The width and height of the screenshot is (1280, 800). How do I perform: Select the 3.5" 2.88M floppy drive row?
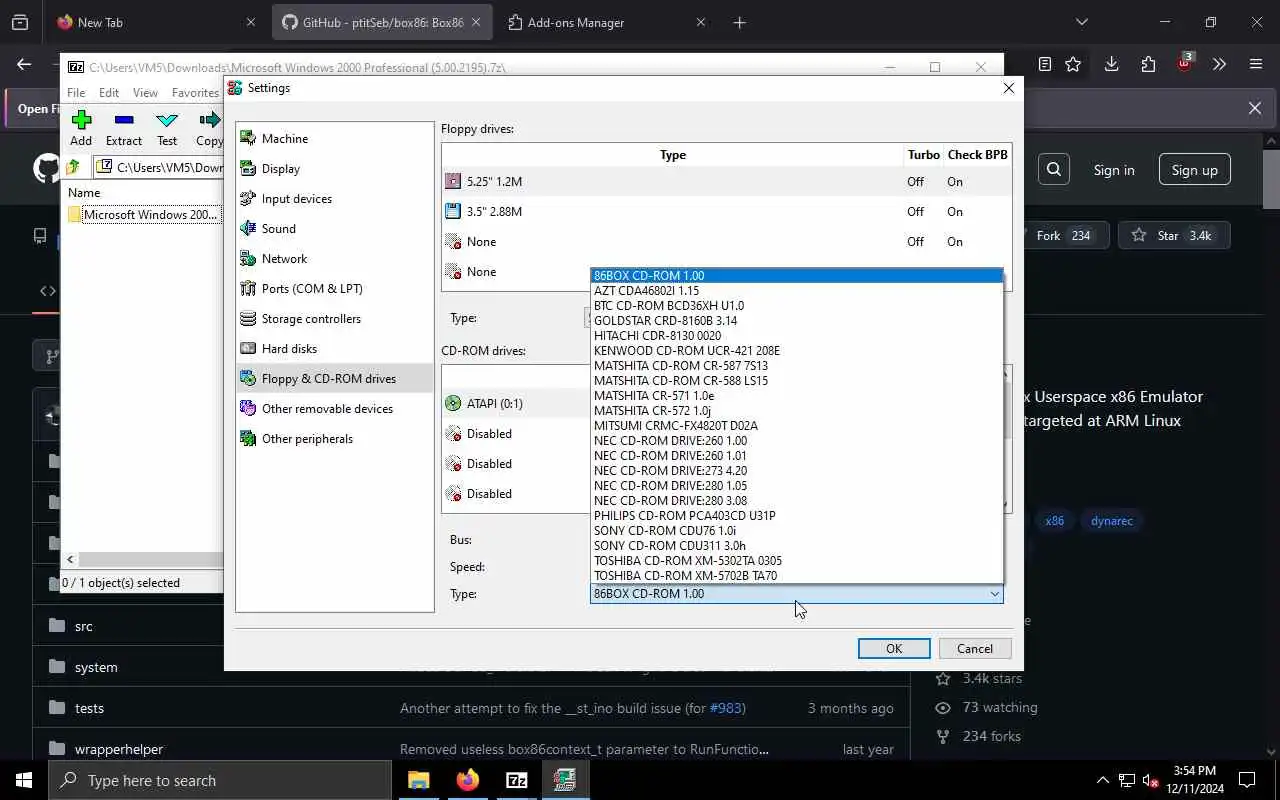pos(727,211)
